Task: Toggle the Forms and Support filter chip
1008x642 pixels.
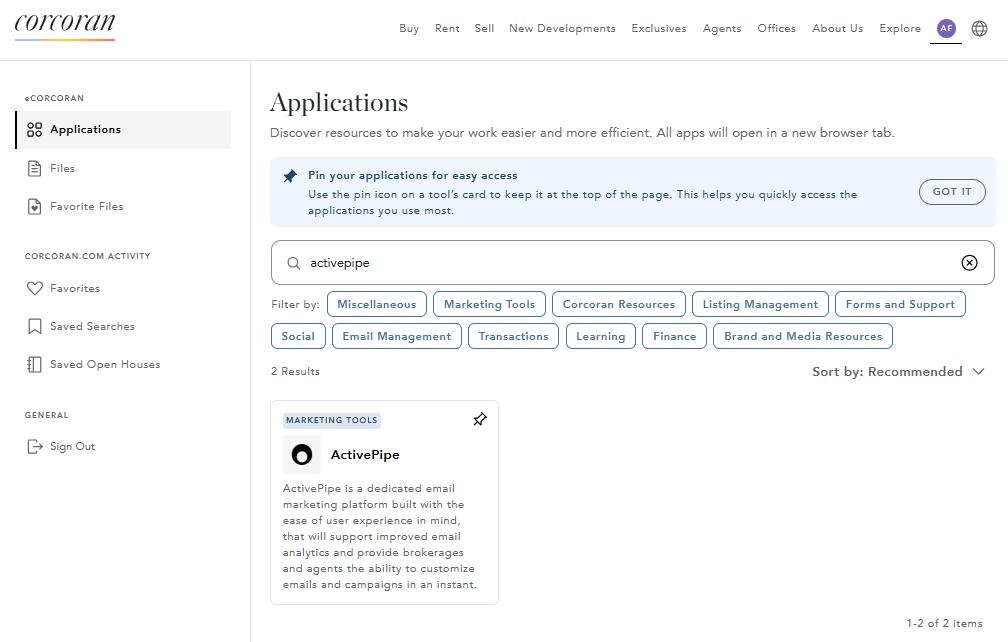Action: point(900,304)
